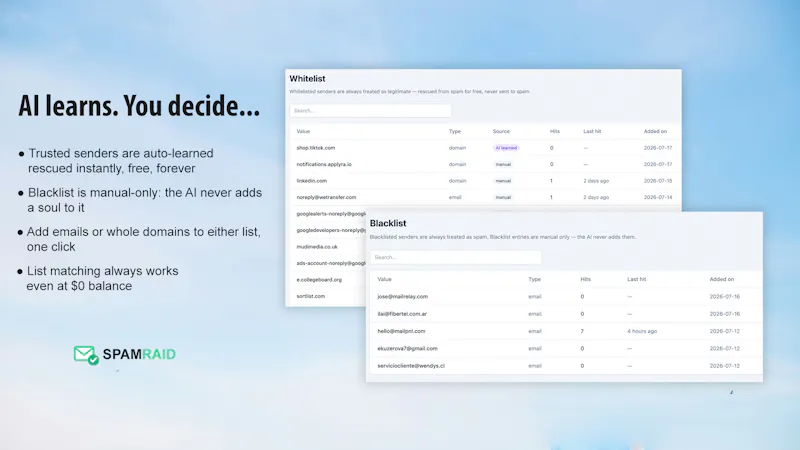Click shop.tiktok.com in Whitelist
The height and width of the screenshot is (450, 800).
[316, 148]
